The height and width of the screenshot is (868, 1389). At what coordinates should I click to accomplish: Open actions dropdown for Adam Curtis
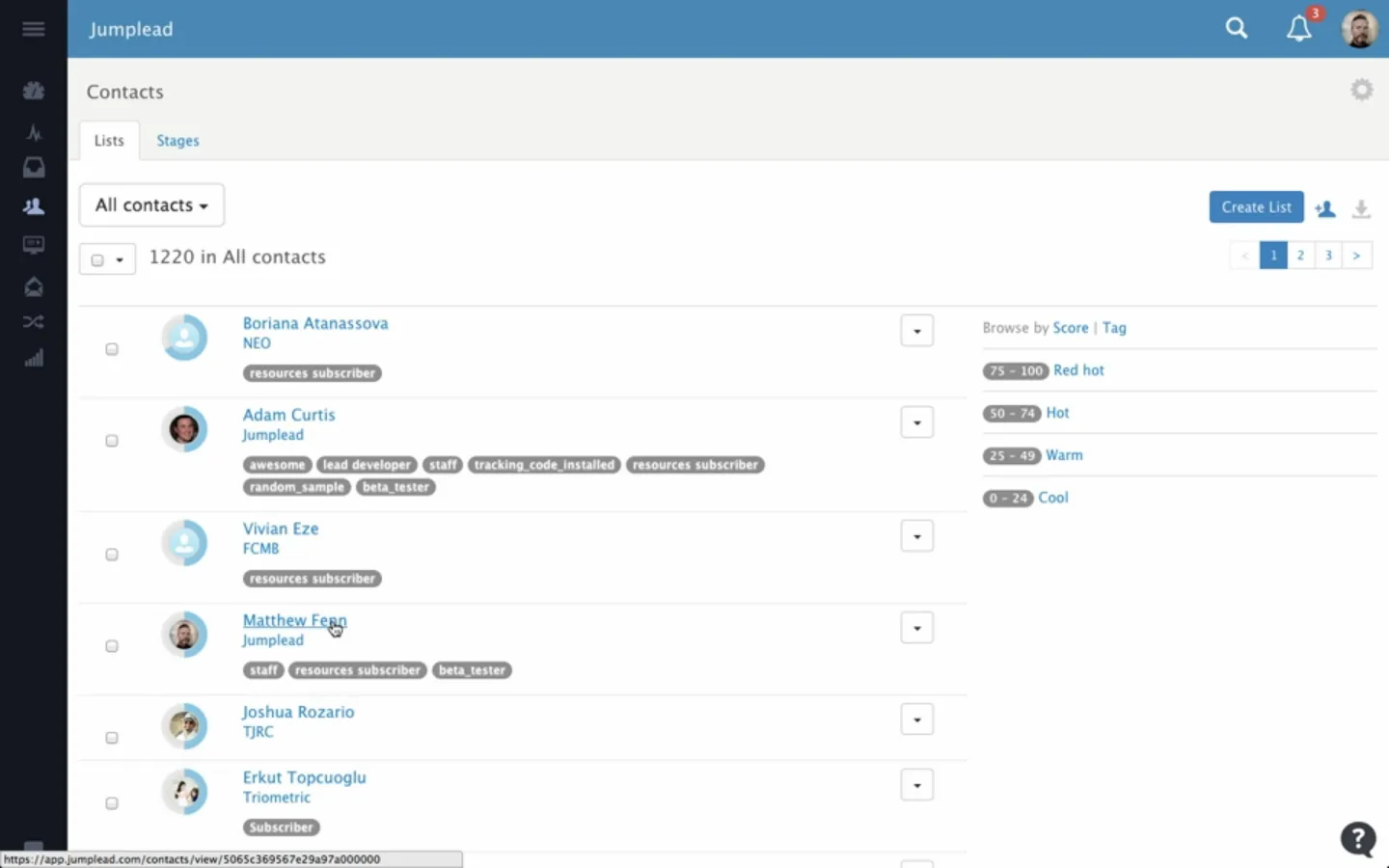[917, 422]
